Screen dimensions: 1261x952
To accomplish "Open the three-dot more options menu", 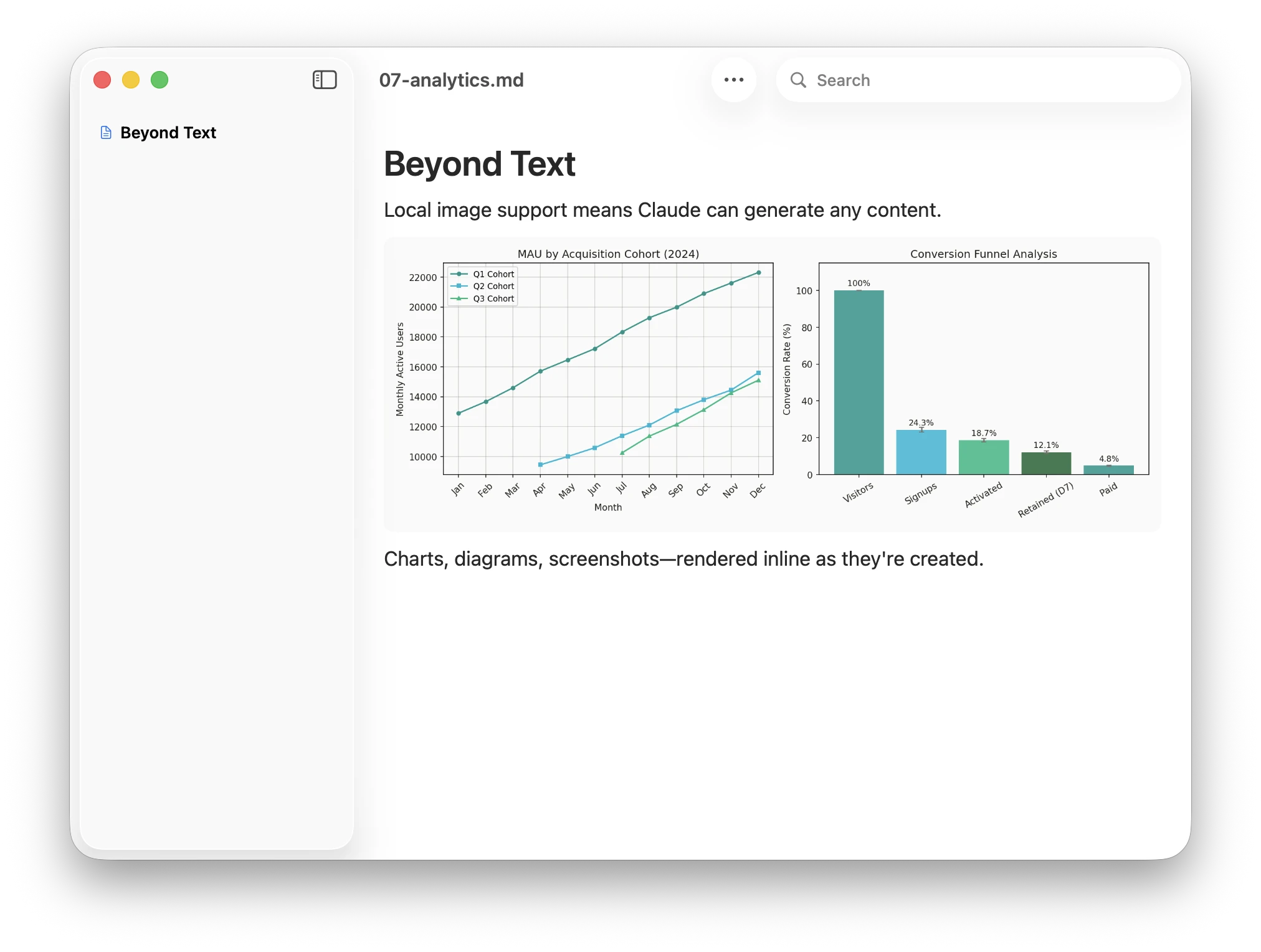I will [734, 80].
